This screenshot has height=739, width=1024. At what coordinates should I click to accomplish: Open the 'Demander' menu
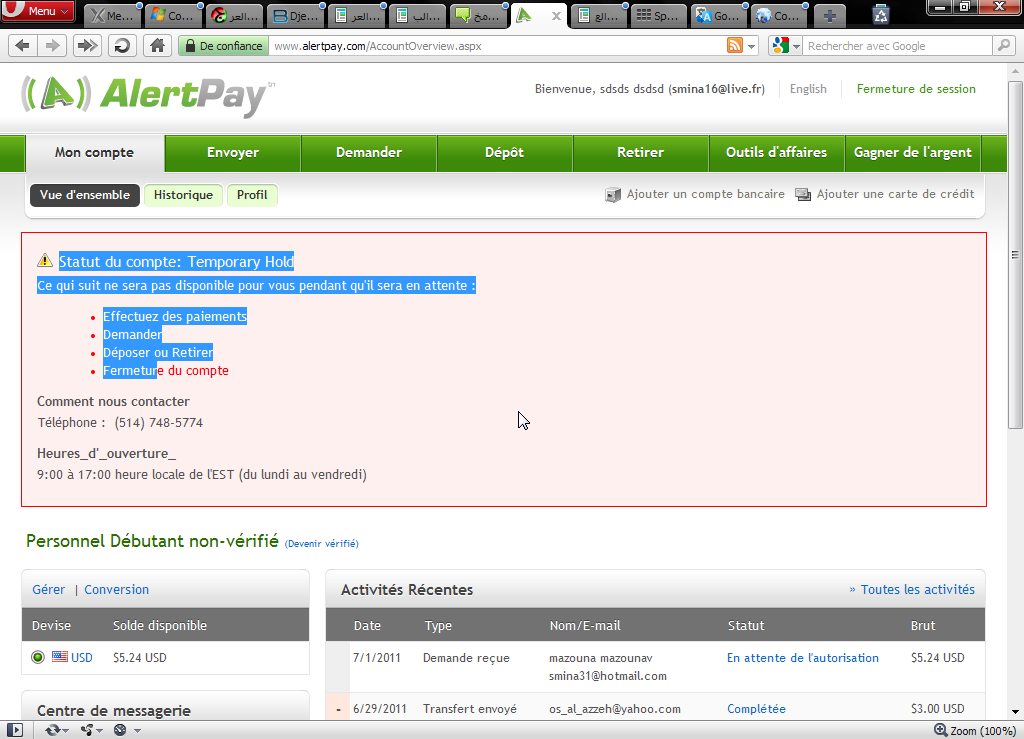369,153
